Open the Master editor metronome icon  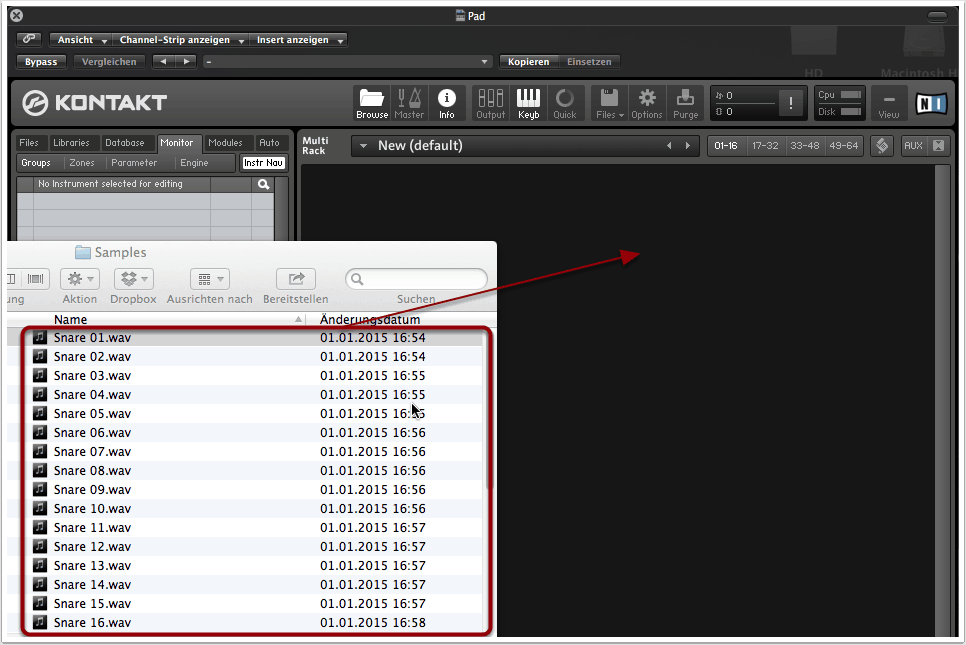[408, 103]
